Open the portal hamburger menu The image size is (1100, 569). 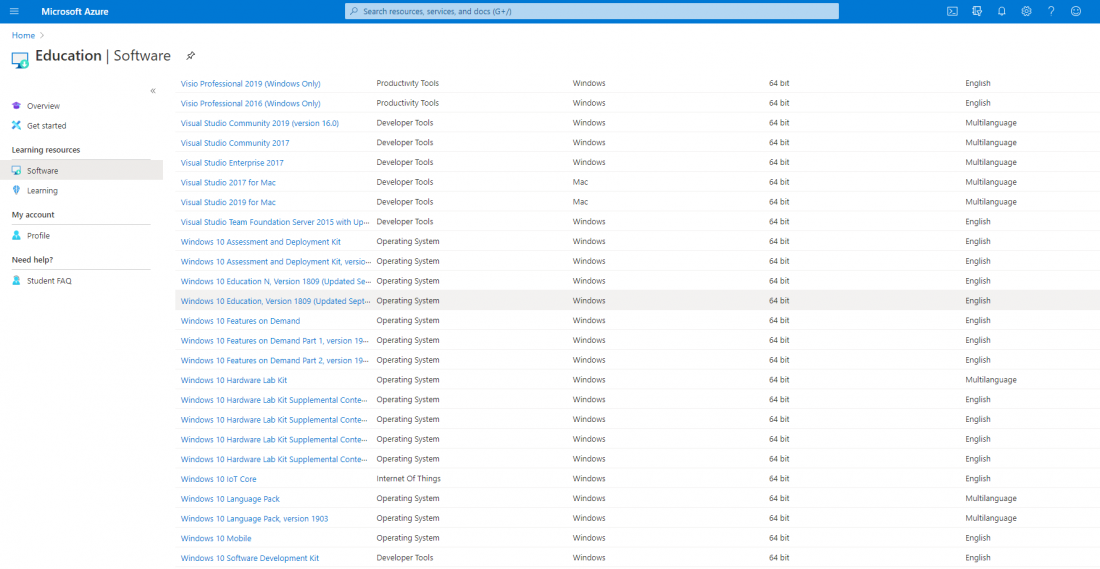(x=15, y=11)
